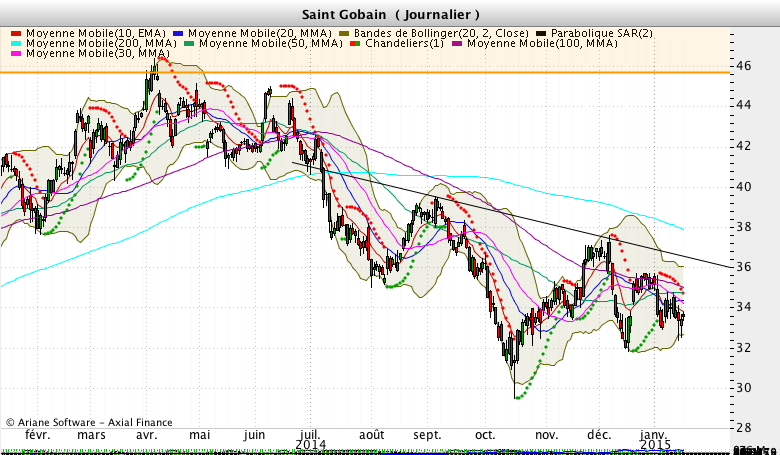Click the black Parabolique SAR(2) legend swatch

click(x=541, y=33)
